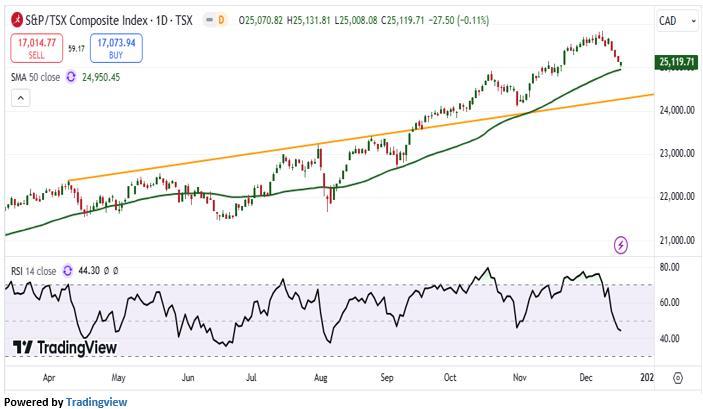Click the Nov label on the time axis
Viewport: 703px width, 409px height.
pyautogui.click(x=519, y=378)
